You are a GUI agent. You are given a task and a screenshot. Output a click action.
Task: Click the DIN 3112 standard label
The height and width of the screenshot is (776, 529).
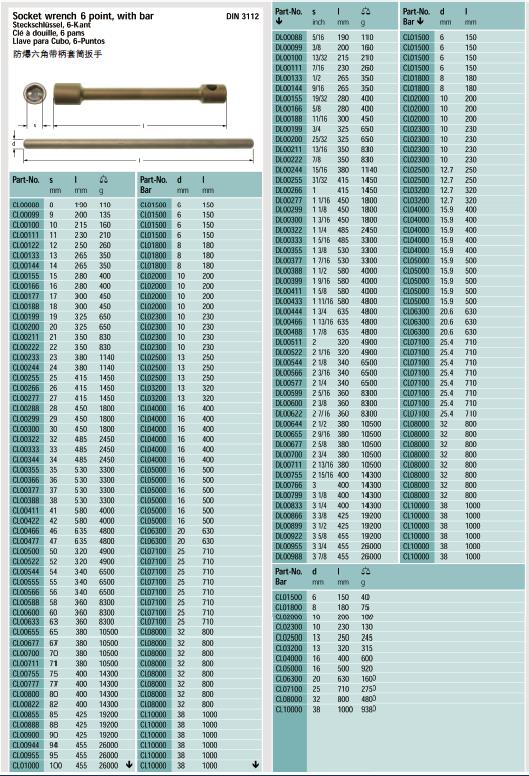242,16
